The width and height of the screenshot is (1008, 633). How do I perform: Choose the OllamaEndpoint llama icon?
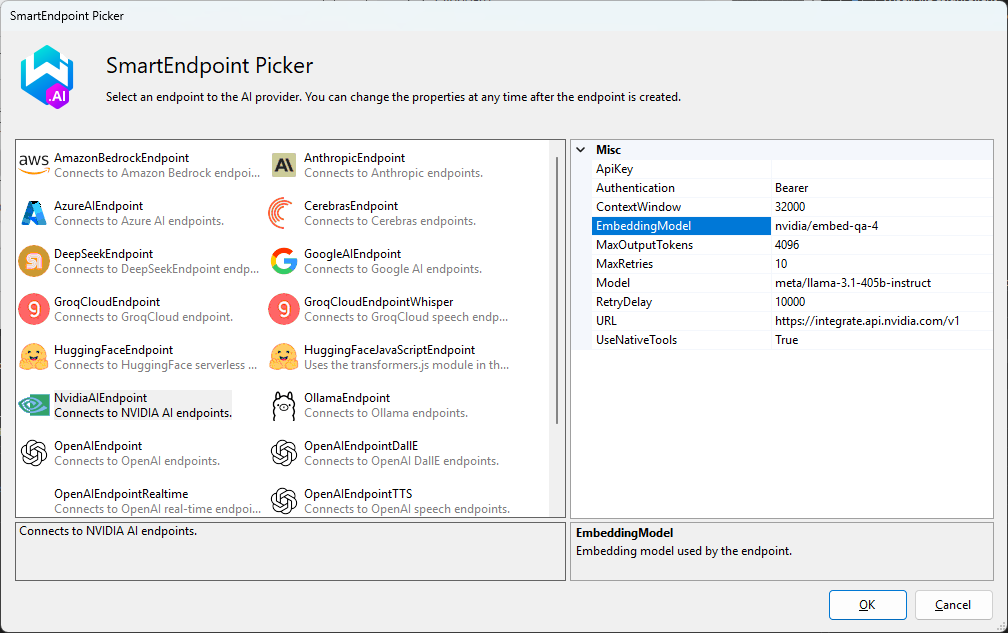(284, 406)
